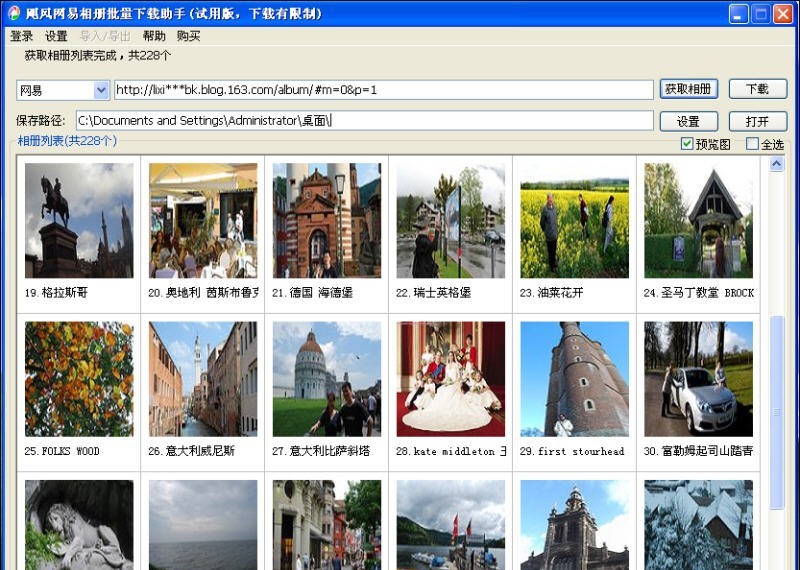
Task: Check the 全选 checkbox
Action: pyautogui.click(x=752, y=144)
